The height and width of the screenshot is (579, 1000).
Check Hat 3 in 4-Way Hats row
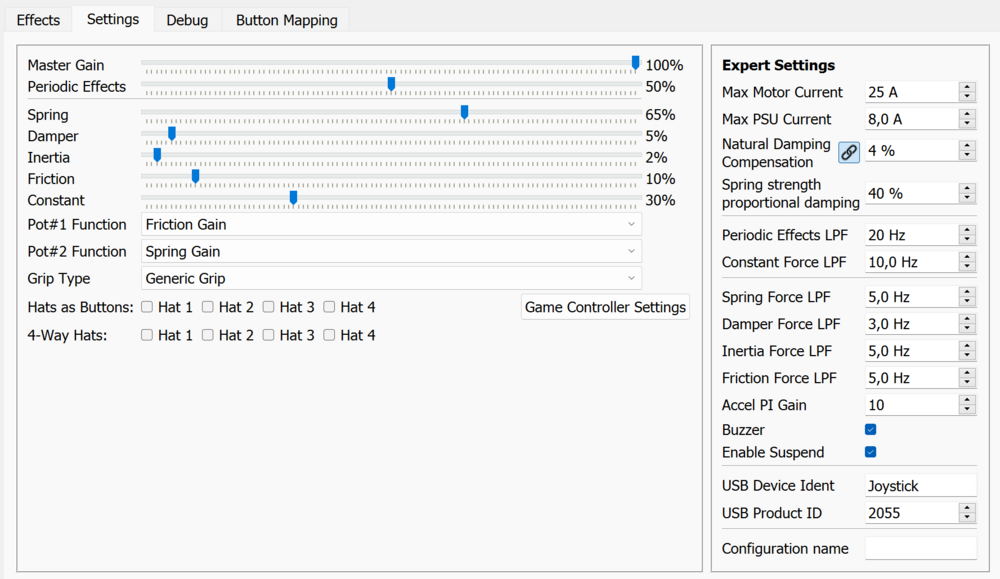pos(269,335)
